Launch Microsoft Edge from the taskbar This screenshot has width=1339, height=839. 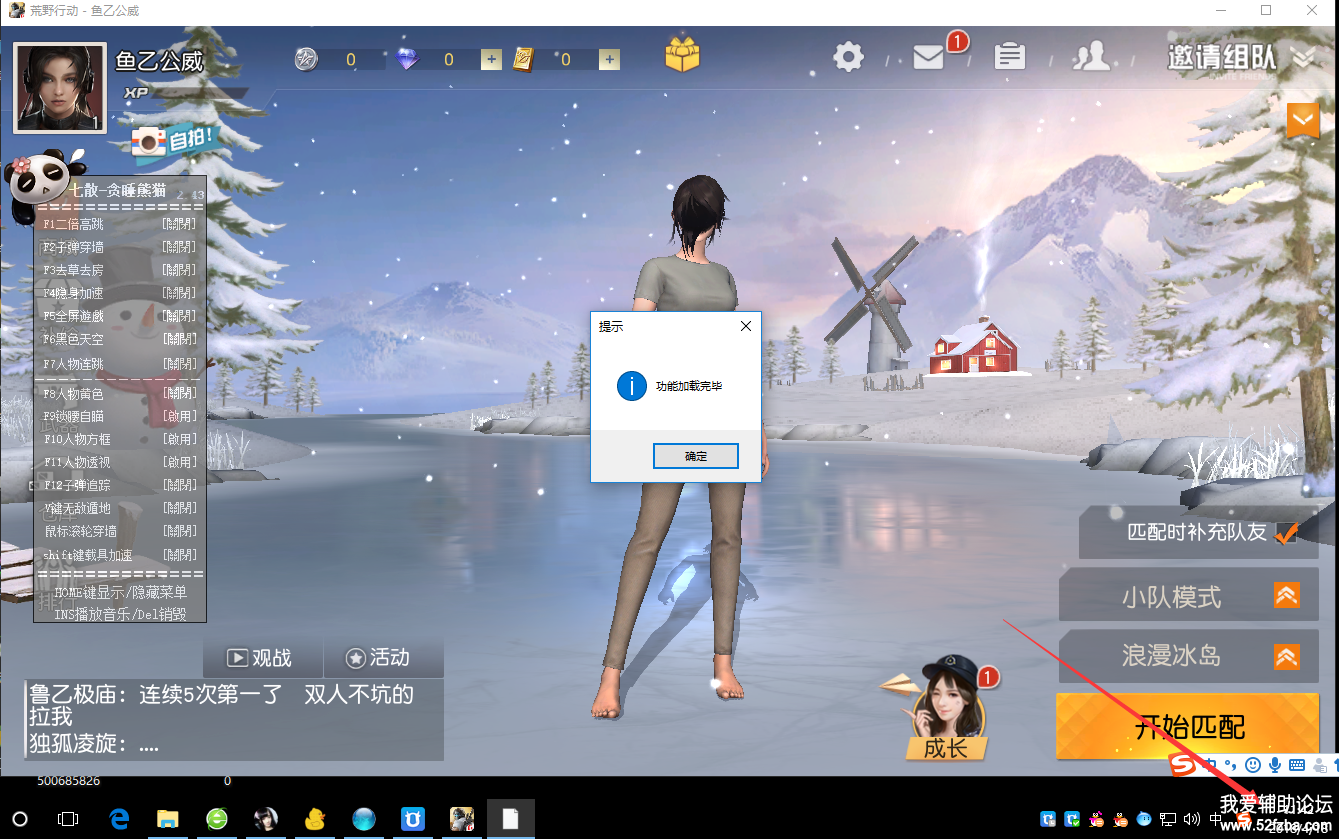point(119,819)
